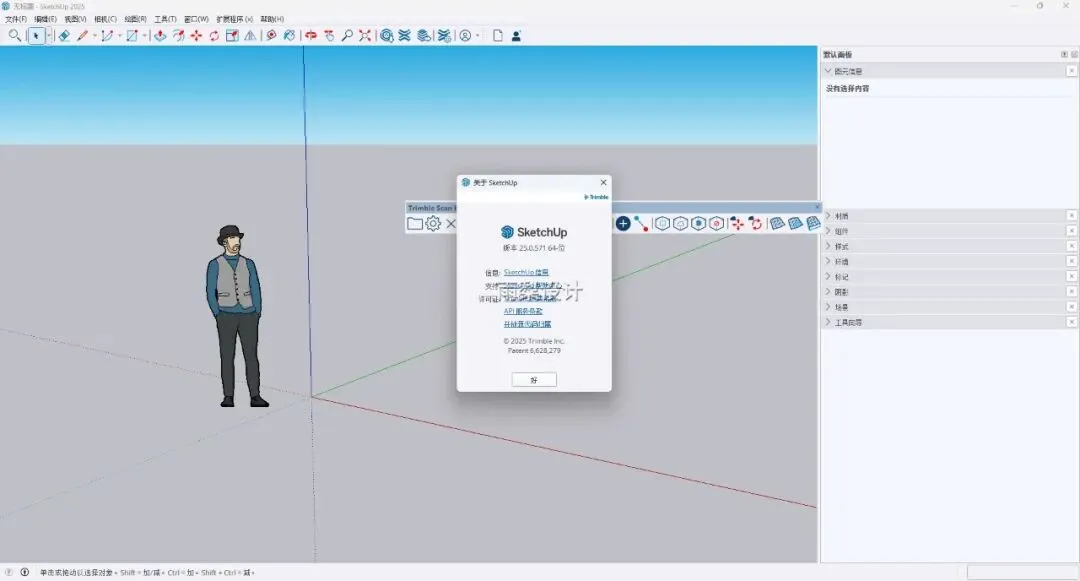Choose the Flip mirror tool
Screen dimensions: 1080x581
coord(250,36)
